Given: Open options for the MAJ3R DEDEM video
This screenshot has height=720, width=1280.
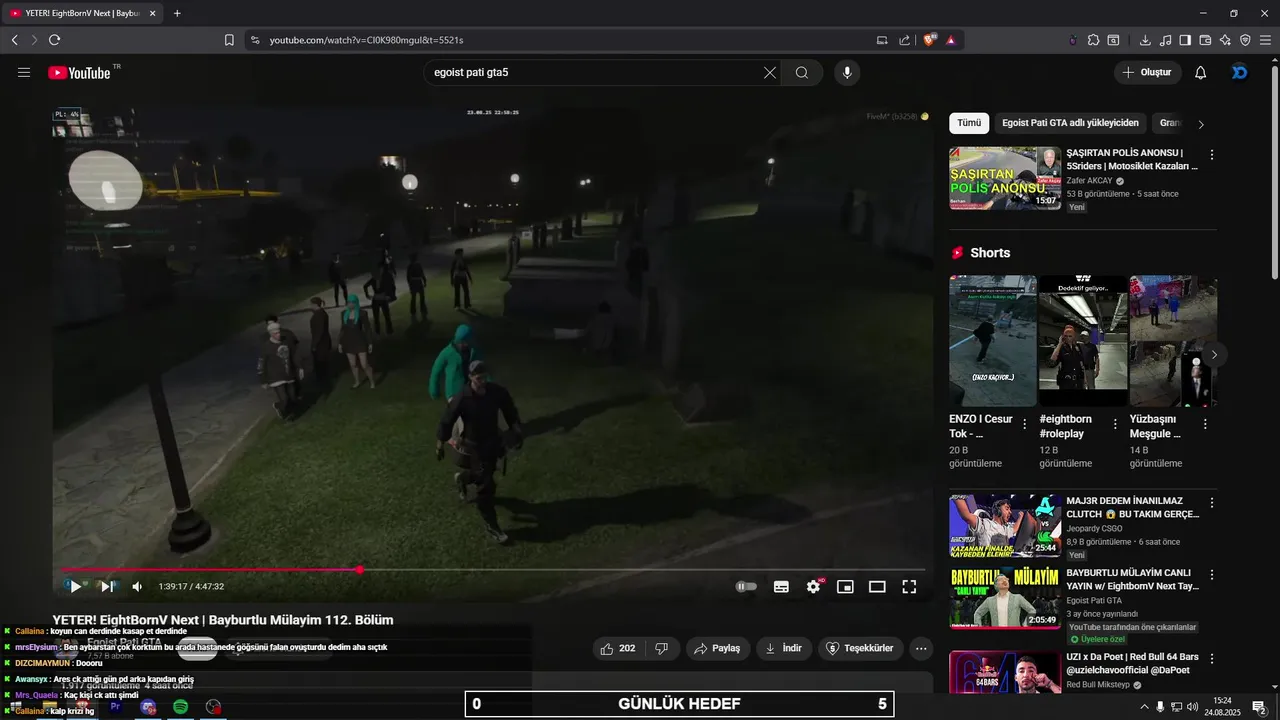Looking at the screenshot, I should (x=1212, y=503).
